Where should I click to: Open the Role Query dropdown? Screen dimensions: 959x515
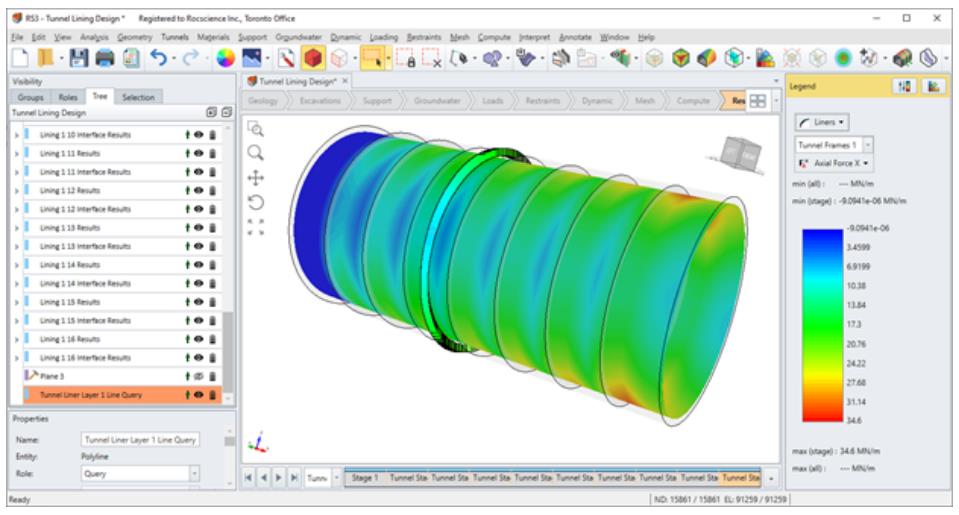click(x=194, y=474)
